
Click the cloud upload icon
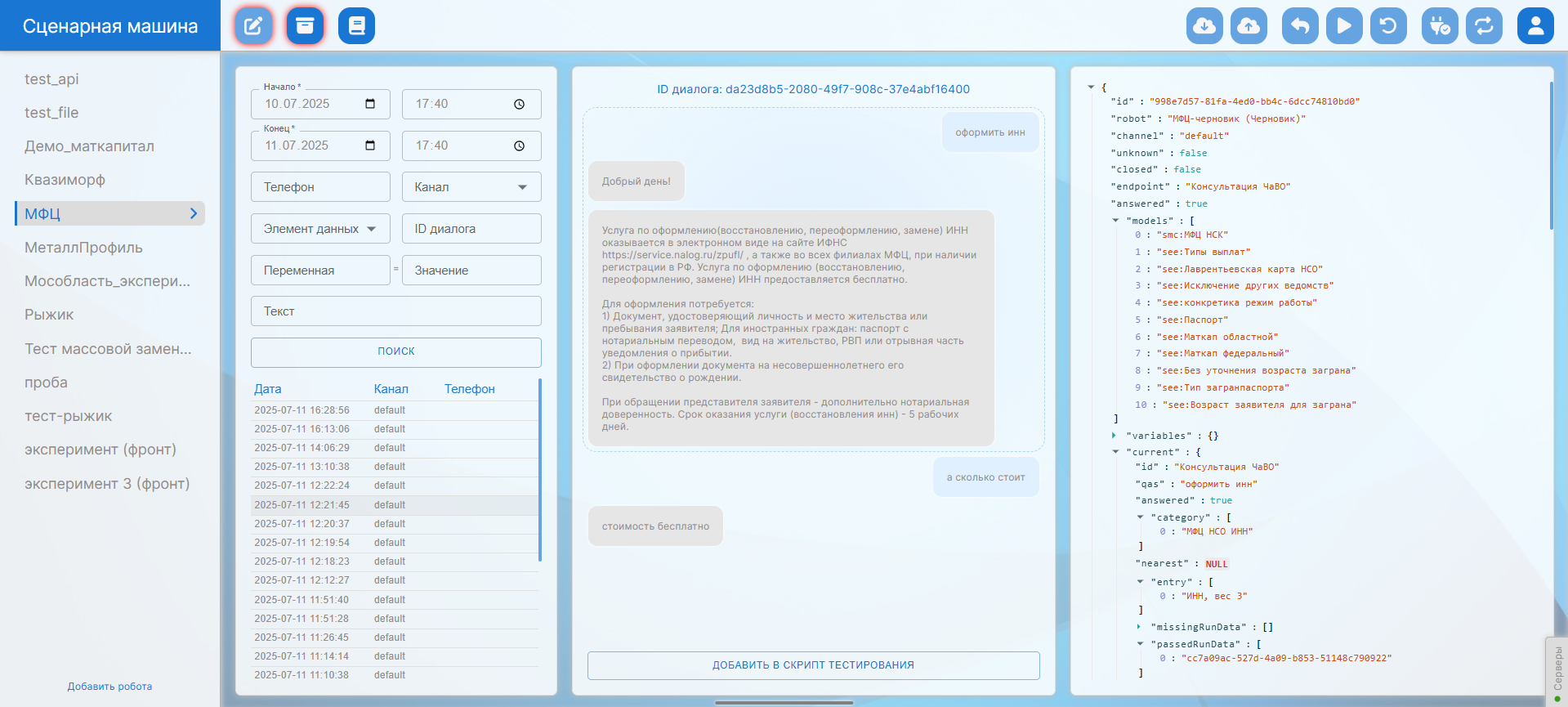1248,26
